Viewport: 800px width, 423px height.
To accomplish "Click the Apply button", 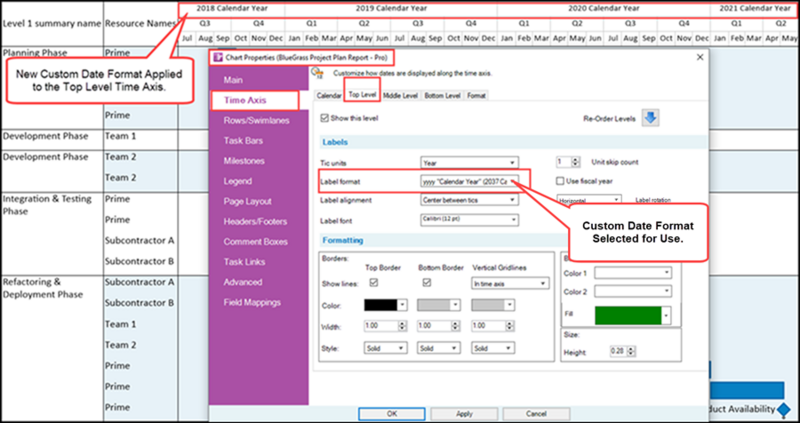I will [x=464, y=414].
